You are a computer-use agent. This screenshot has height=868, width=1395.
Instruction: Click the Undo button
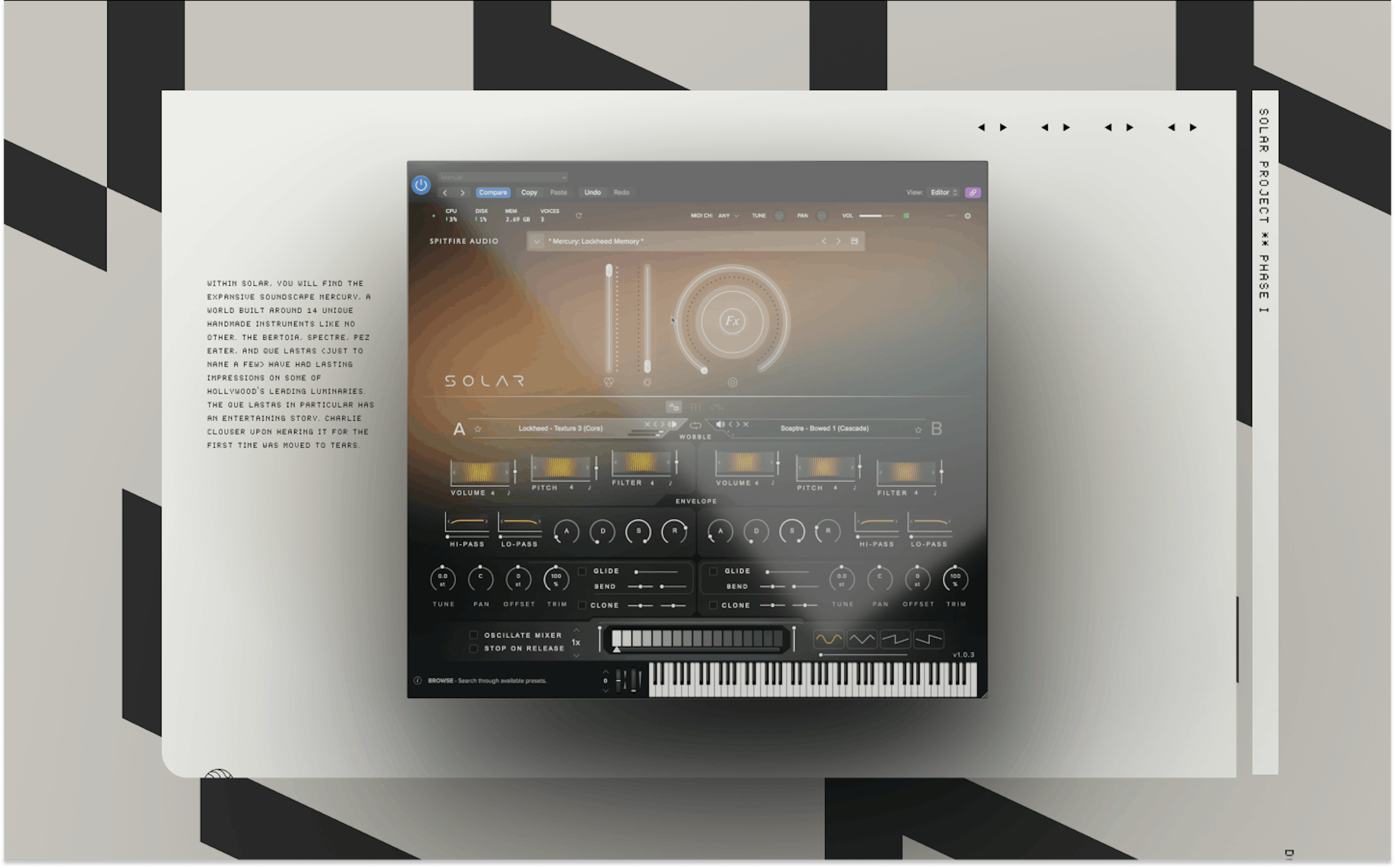[592, 192]
